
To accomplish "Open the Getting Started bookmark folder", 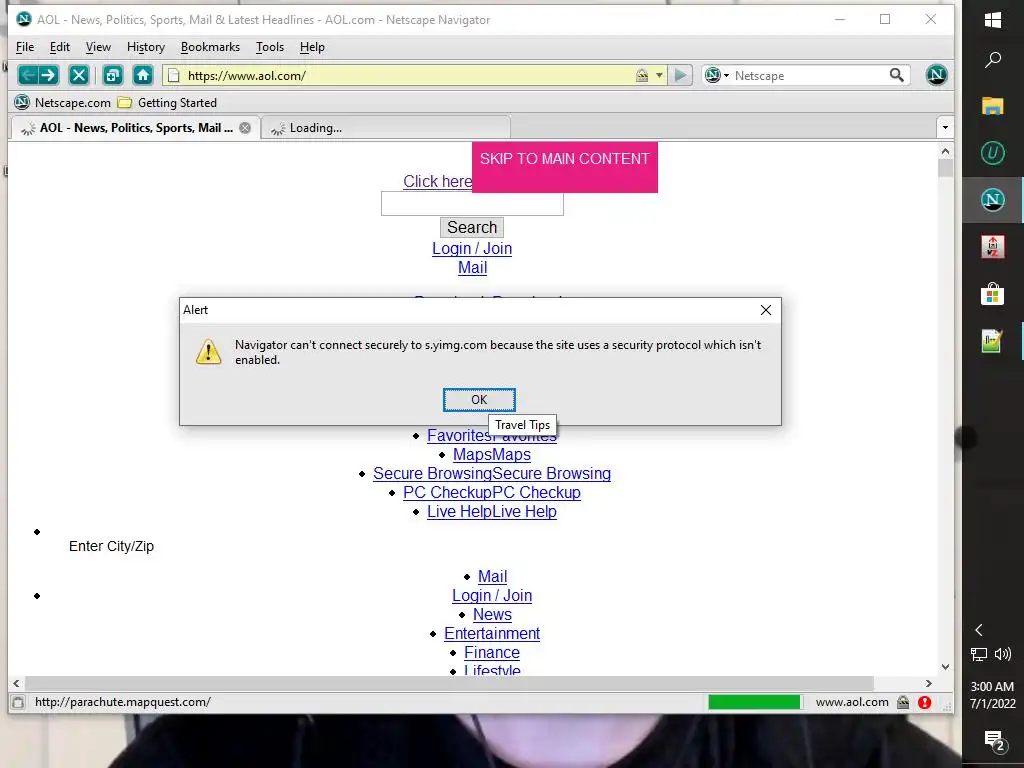I will click(167, 103).
